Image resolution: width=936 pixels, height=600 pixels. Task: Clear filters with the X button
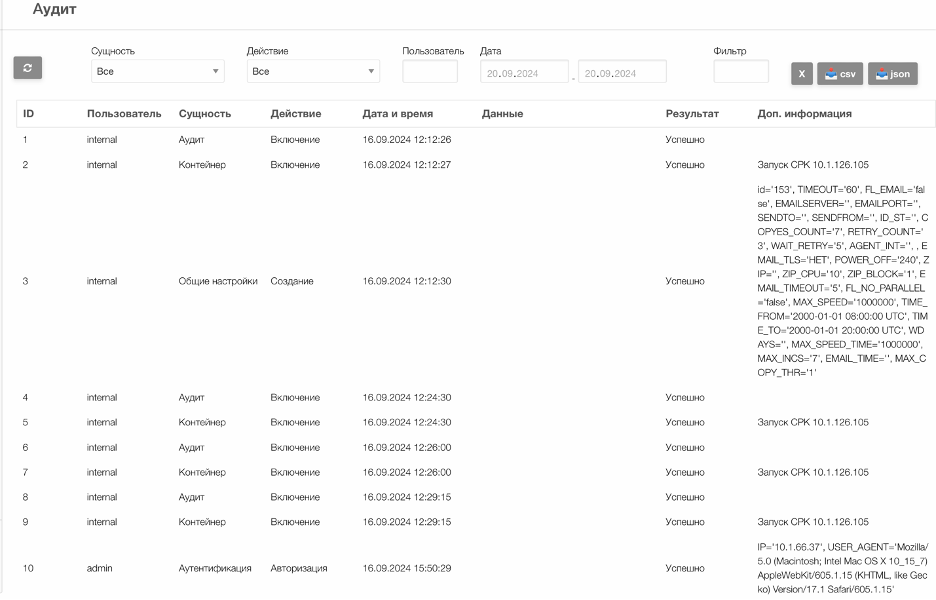pyautogui.click(x=802, y=74)
